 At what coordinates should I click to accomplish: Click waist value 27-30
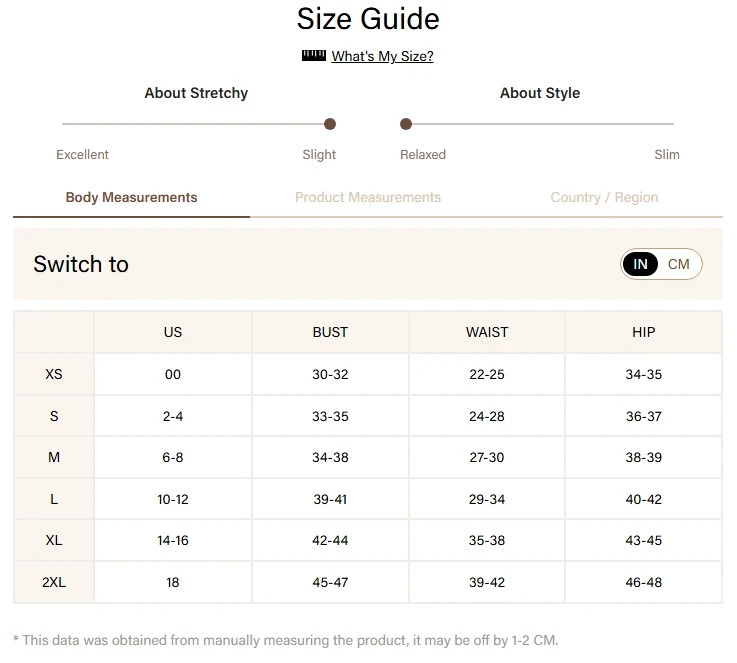487,457
